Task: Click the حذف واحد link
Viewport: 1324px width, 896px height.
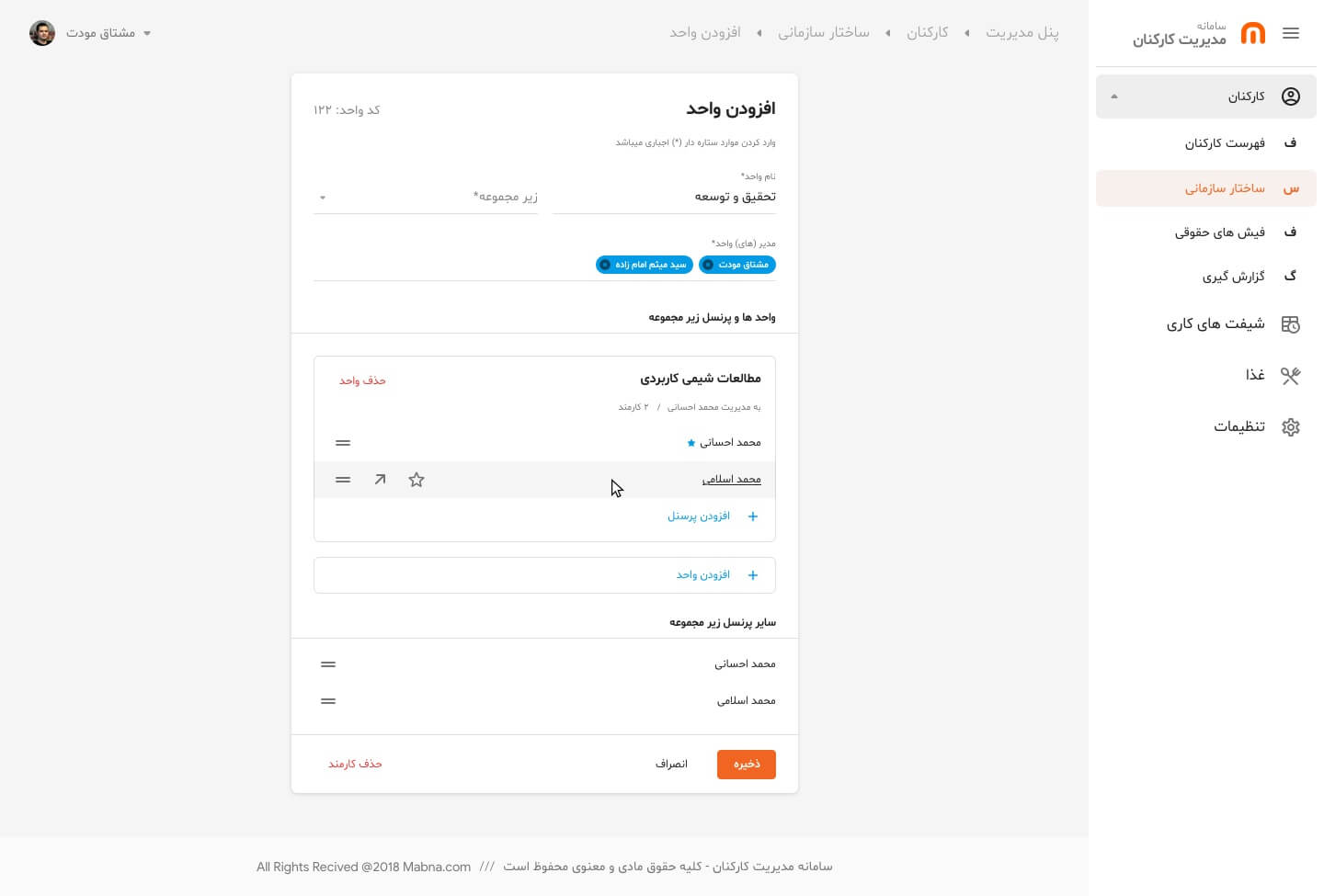Action: (x=362, y=380)
